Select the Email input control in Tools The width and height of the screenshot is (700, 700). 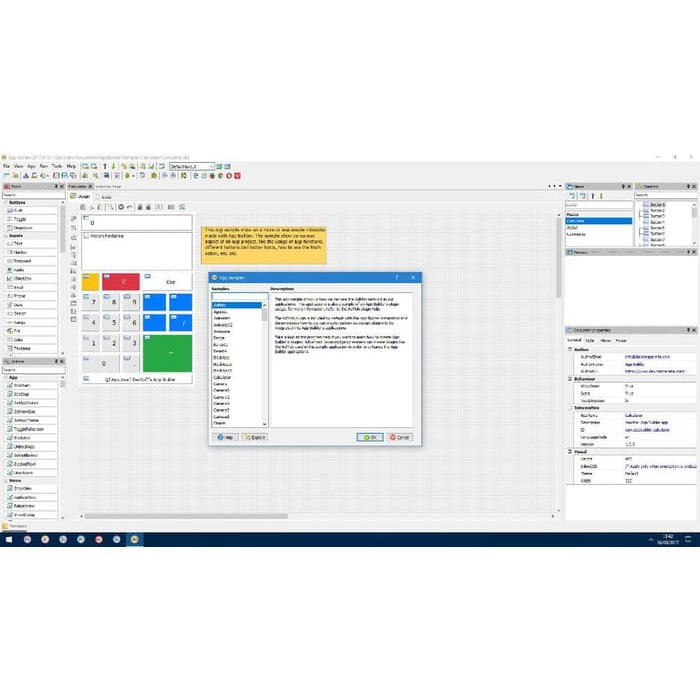point(31,288)
